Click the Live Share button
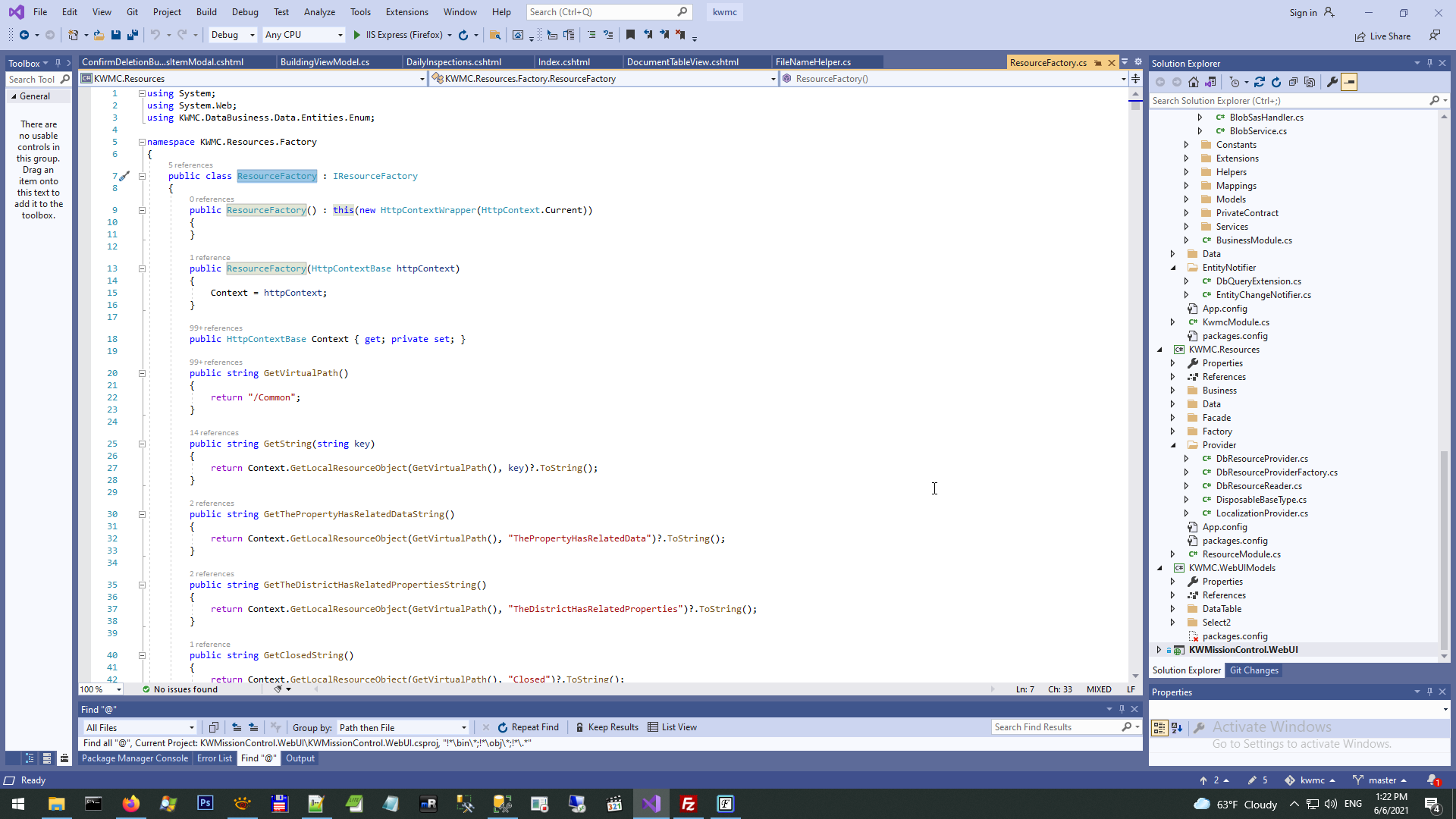 (1382, 36)
